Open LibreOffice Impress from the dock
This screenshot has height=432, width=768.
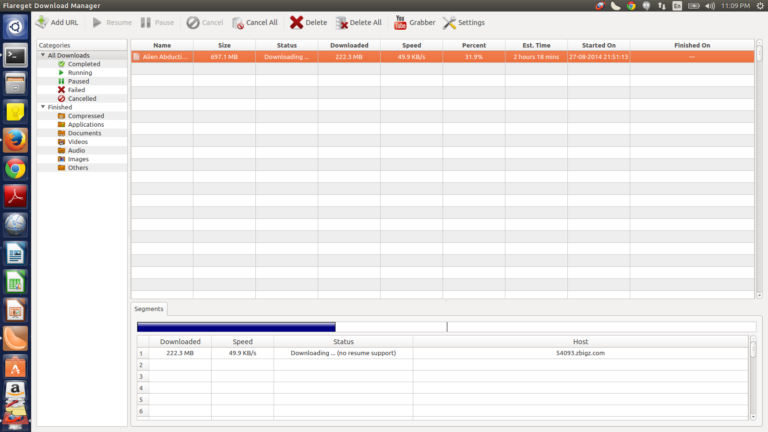[x=15, y=311]
